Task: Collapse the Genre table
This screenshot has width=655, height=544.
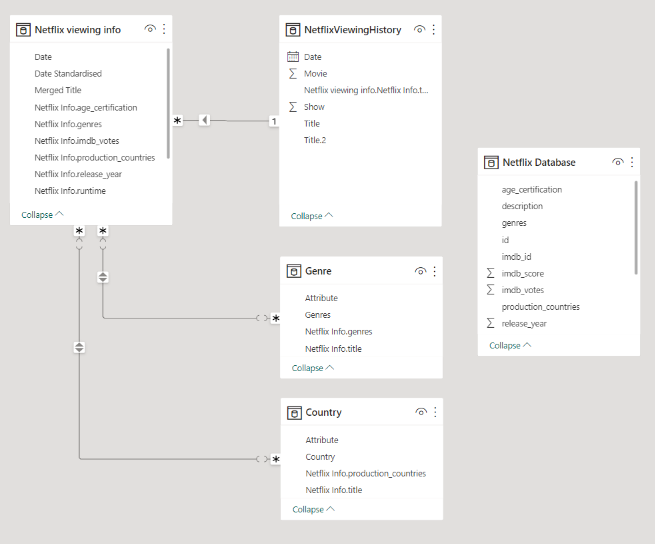Action: [x=313, y=368]
